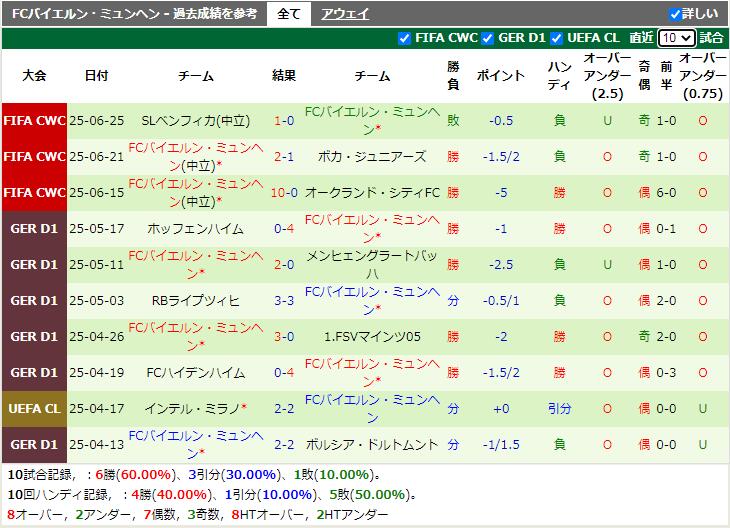Screen dimensions: 730x528
Task: Click the half-time score 6-0
Action: click(666, 192)
